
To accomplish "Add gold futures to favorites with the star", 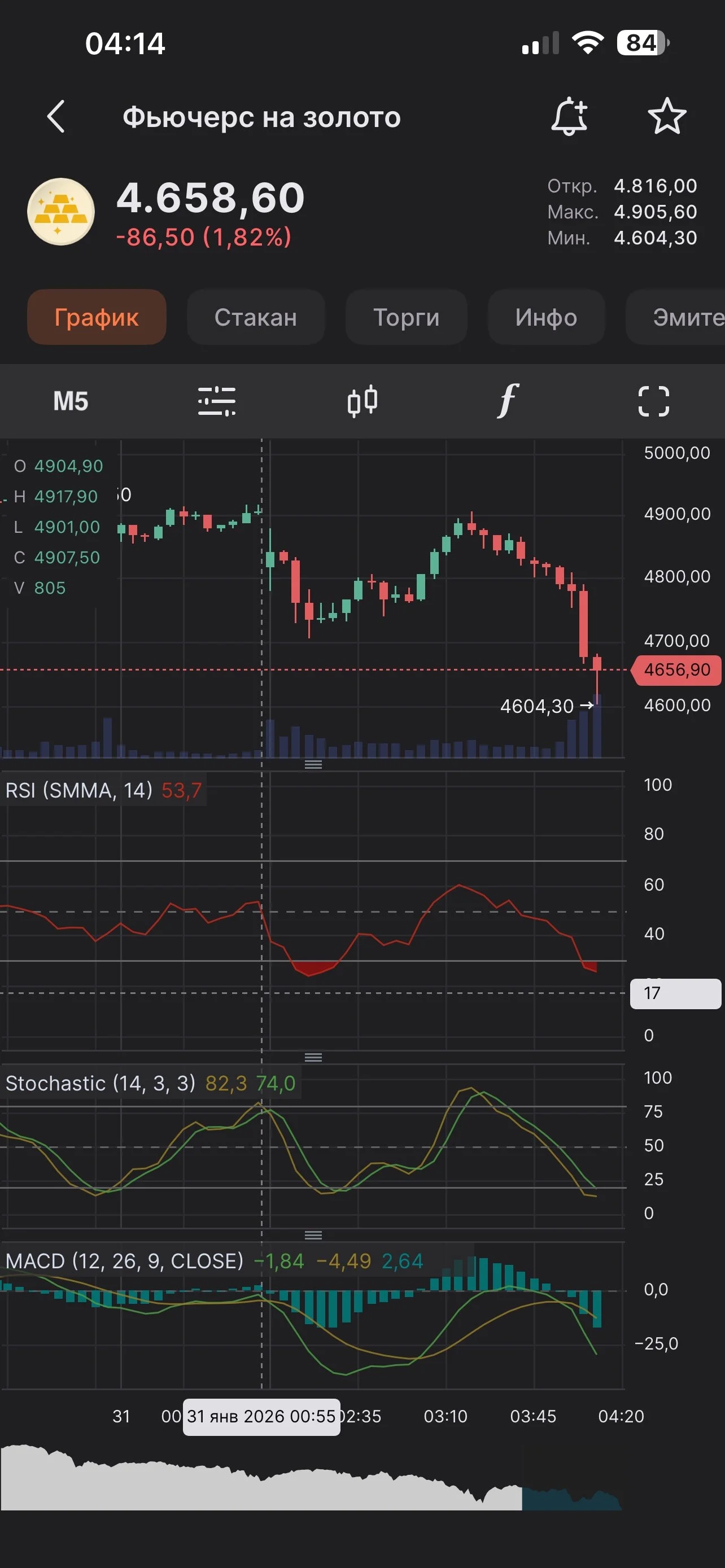I will click(667, 116).
